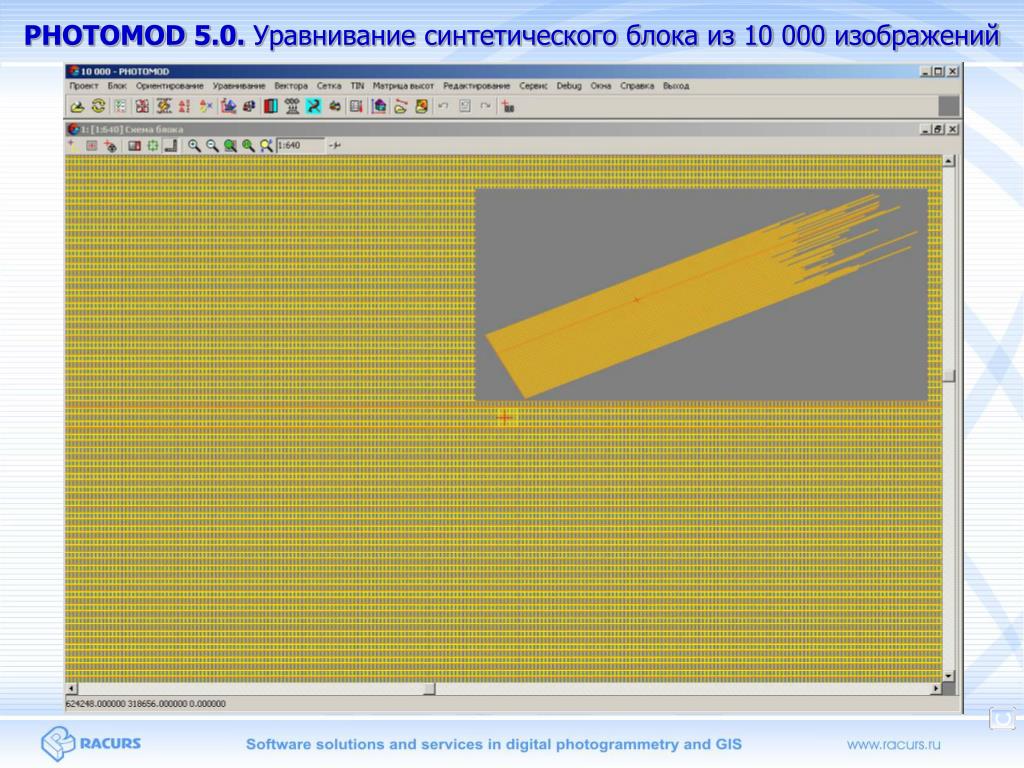1024x768 pixels.
Task: Click the orange mosaic image icon
Action: 422,106
